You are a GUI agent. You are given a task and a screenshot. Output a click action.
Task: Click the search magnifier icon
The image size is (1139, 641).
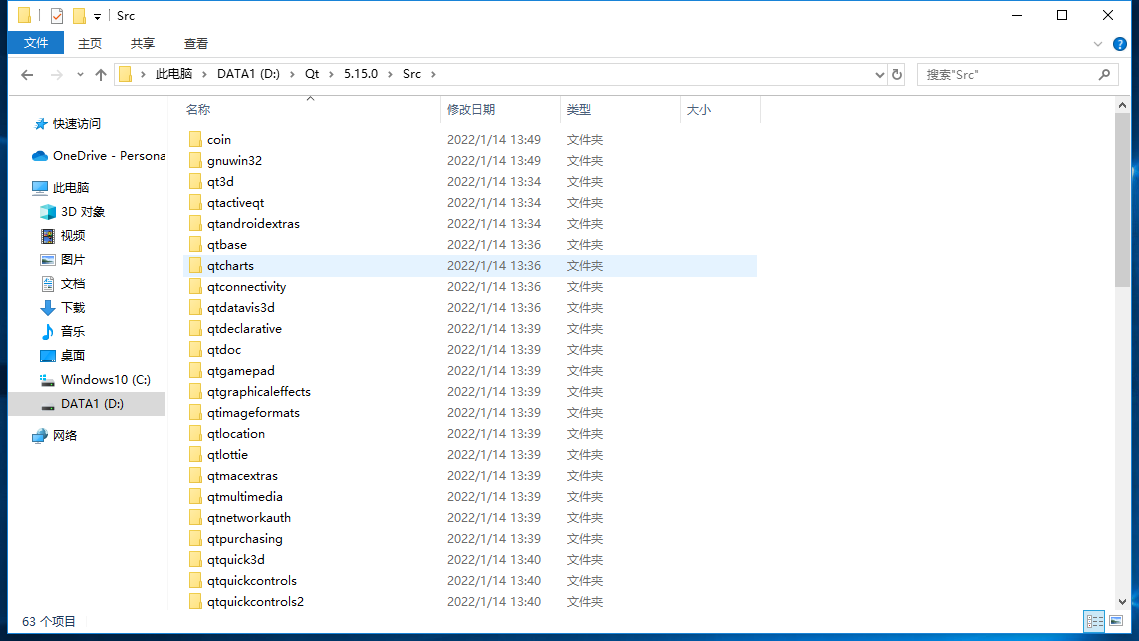coord(1104,74)
